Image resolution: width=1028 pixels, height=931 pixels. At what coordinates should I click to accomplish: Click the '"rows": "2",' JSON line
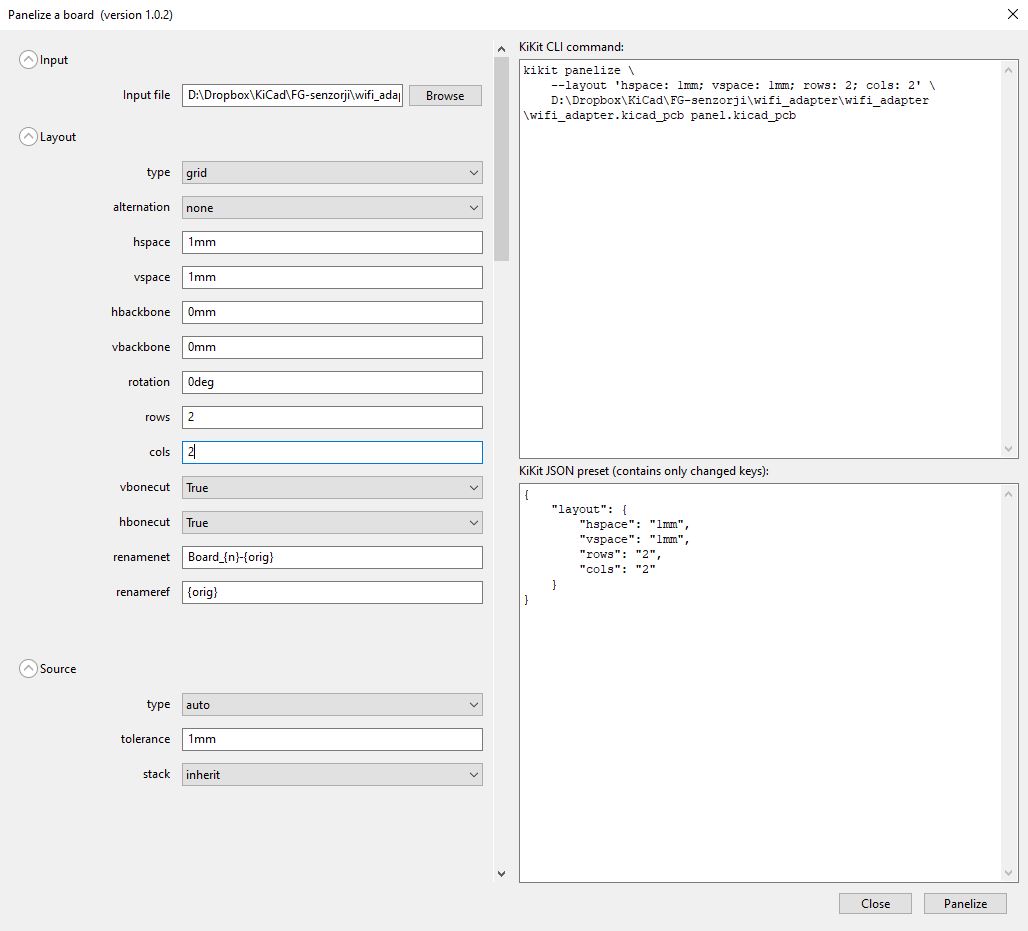[620, 555]
